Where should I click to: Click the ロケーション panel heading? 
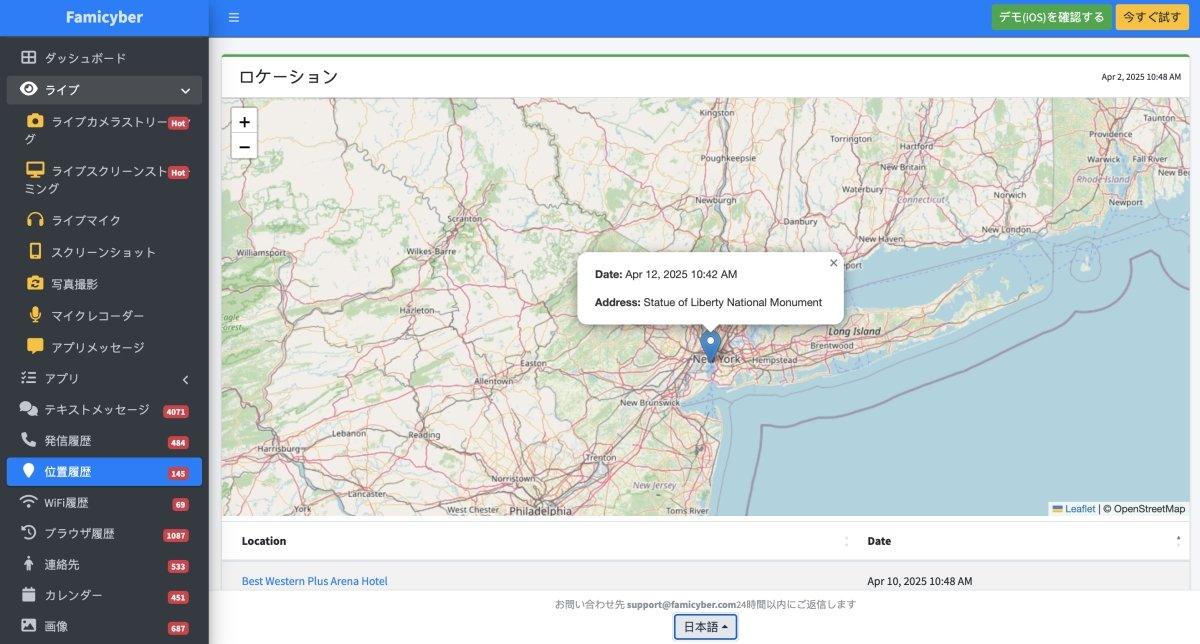tap(288, 76)
